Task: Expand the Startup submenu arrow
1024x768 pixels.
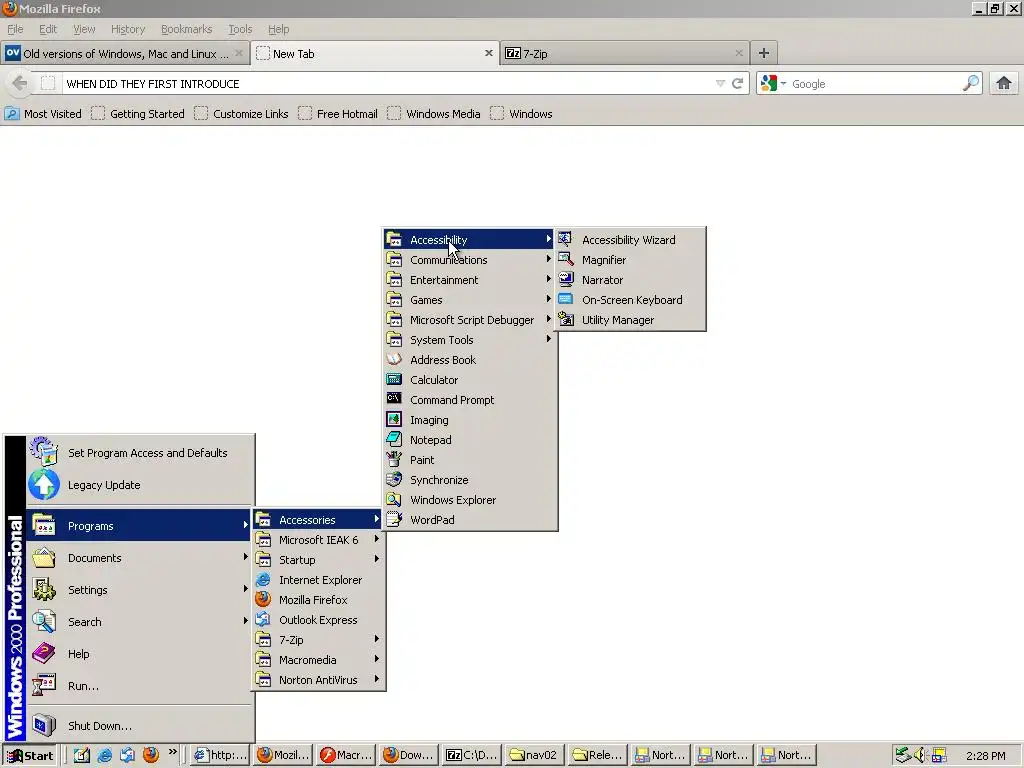Action: 377,559
